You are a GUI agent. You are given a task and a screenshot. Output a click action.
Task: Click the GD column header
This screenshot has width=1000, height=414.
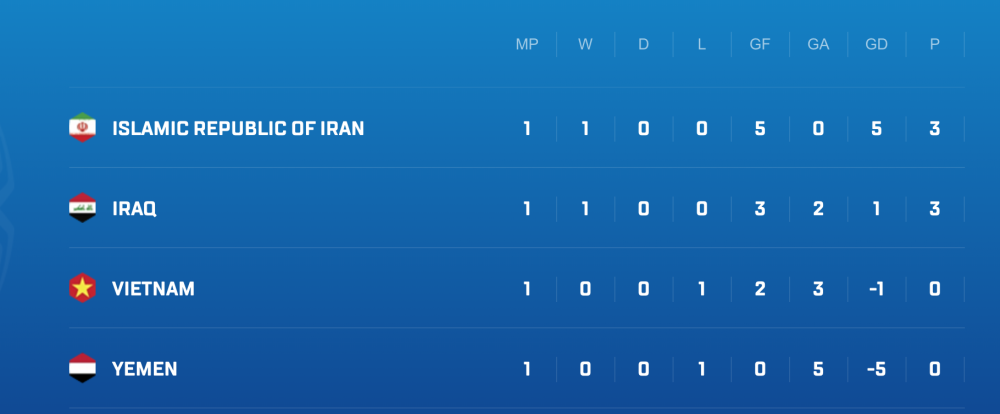(876, 45)
